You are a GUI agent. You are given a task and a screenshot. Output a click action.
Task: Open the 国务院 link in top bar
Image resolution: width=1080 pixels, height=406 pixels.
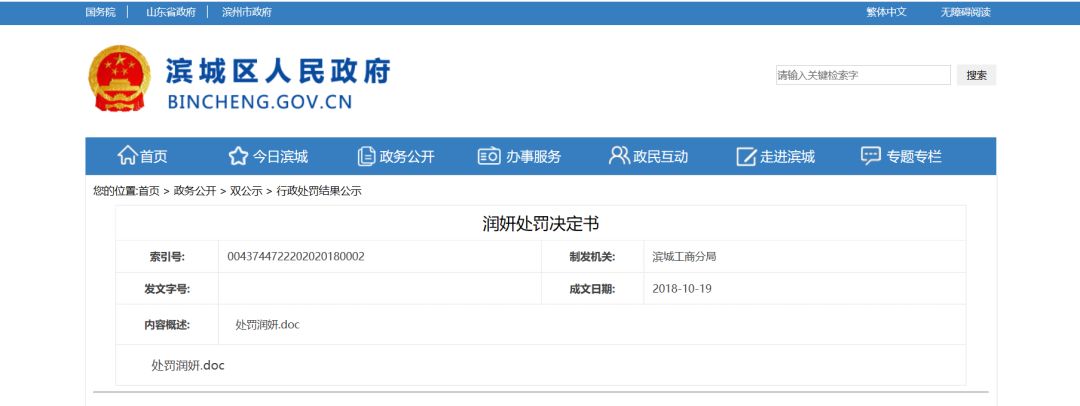100,12
